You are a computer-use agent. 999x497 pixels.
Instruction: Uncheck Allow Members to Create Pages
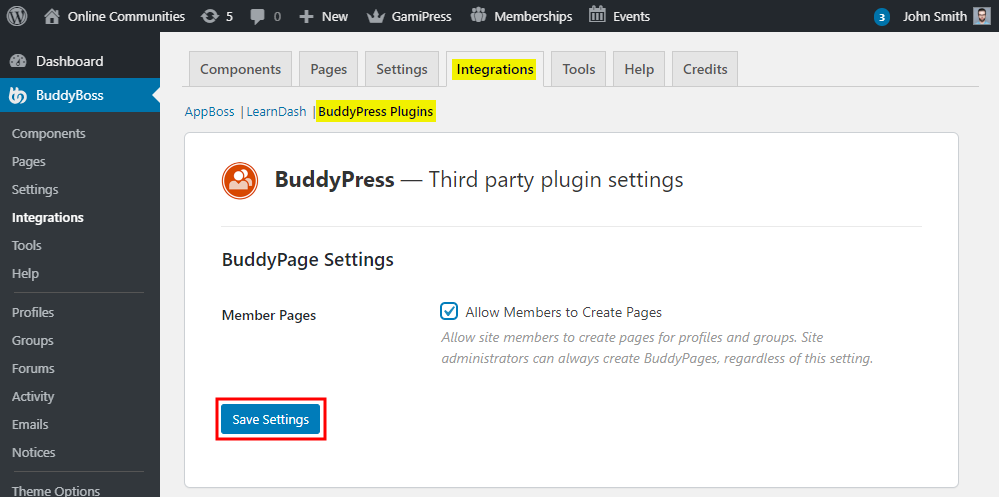pyautogui.click(x=449, y=312)
